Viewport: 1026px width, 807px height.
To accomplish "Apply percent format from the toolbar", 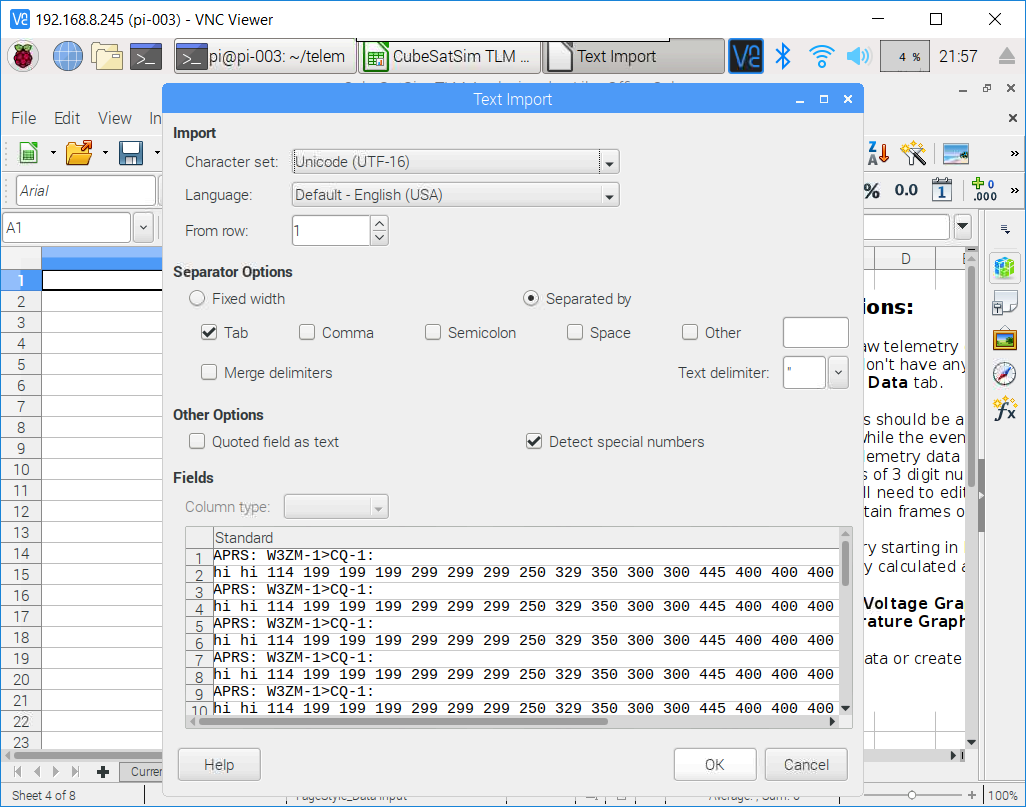I will tap(872, 190).
